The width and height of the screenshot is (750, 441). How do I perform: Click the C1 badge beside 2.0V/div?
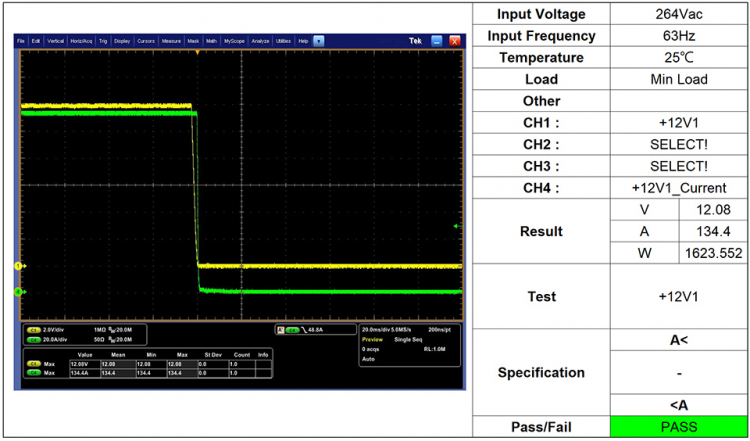click(33, 329)
